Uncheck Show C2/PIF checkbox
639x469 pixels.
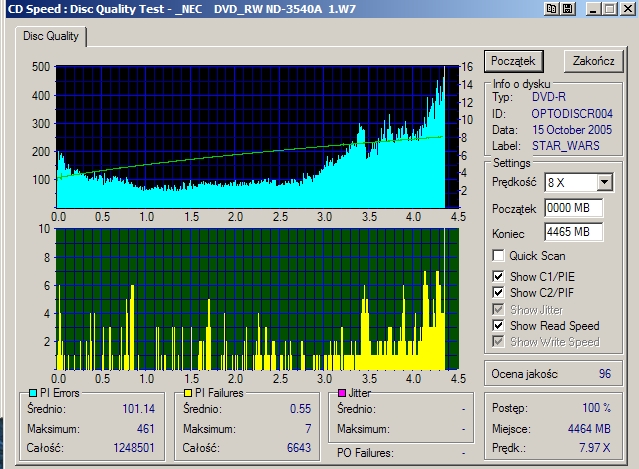pyautogui.click(x=498, y=292)
